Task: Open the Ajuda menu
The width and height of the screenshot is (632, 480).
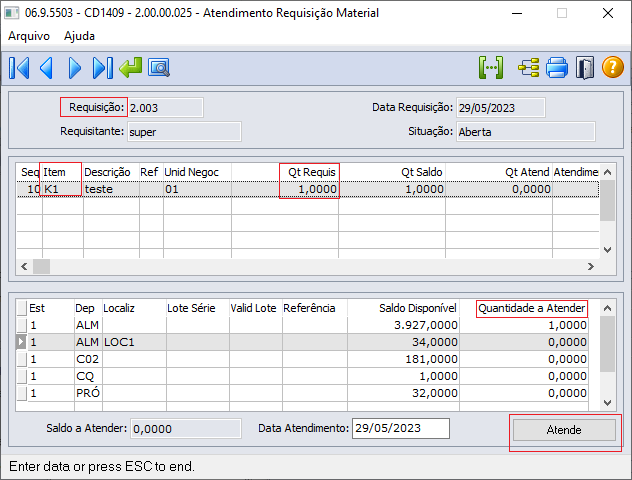Action: pos(79,36)
